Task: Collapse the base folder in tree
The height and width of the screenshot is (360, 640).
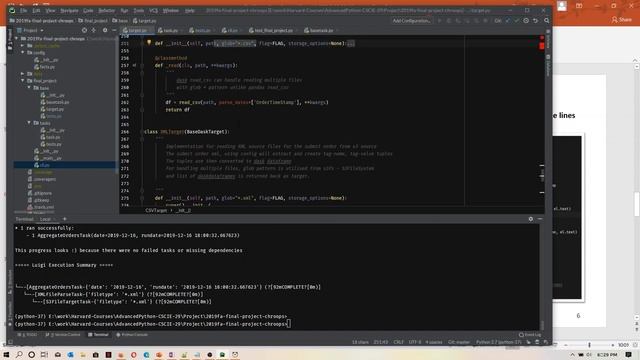Action: (29, 88)
